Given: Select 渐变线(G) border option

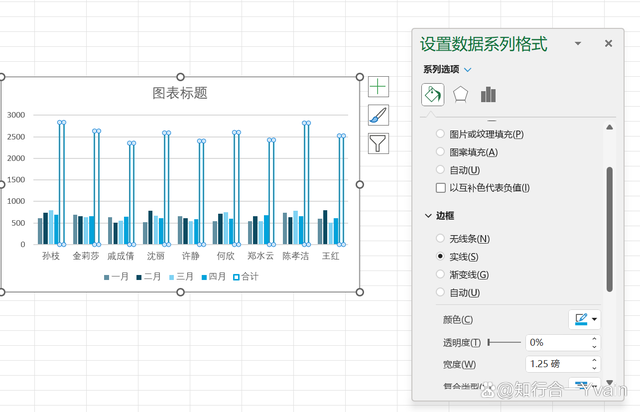Looking at the screenshot, I should [x=440, y=274].
